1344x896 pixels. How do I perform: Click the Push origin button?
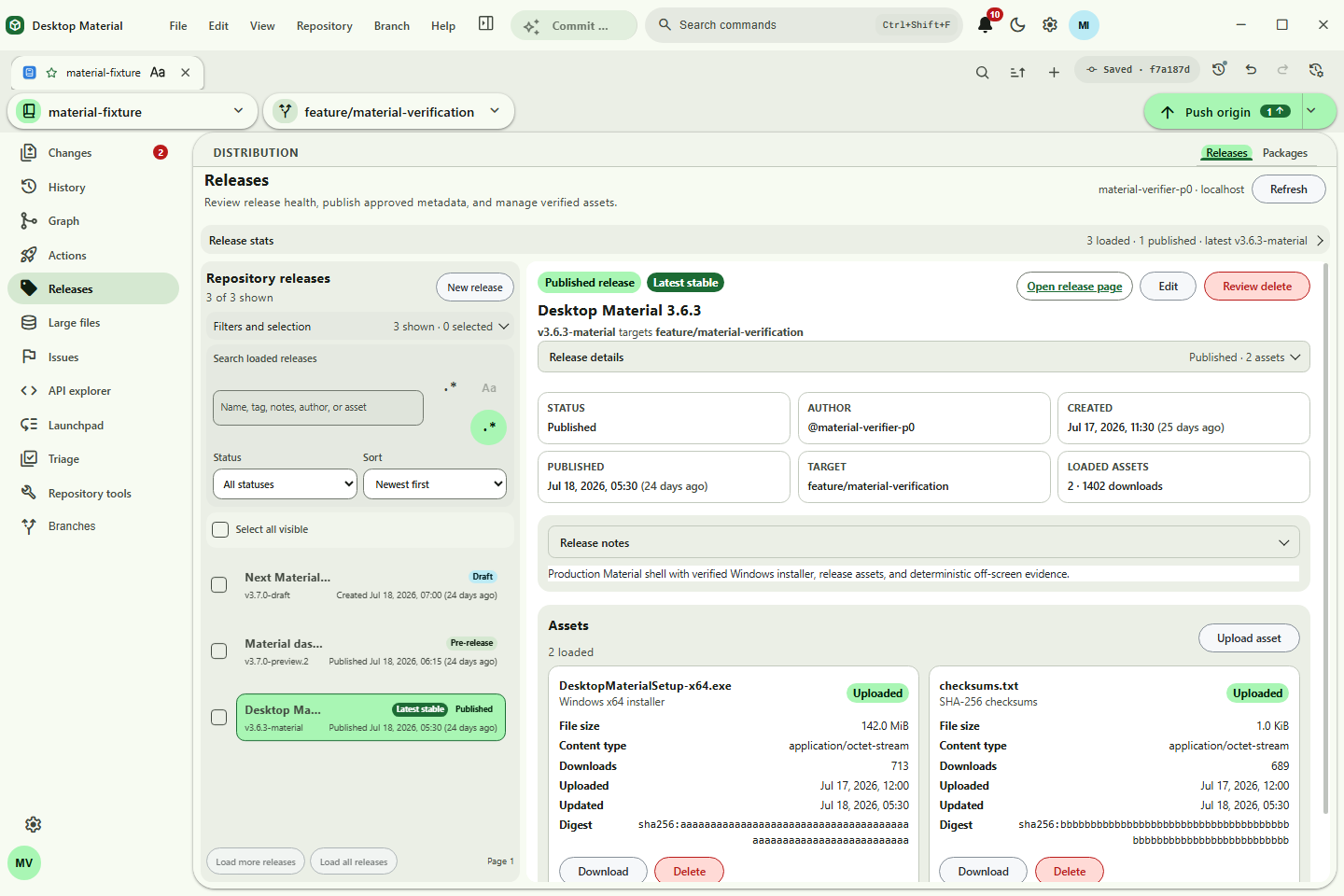[x=1225, y=112]
